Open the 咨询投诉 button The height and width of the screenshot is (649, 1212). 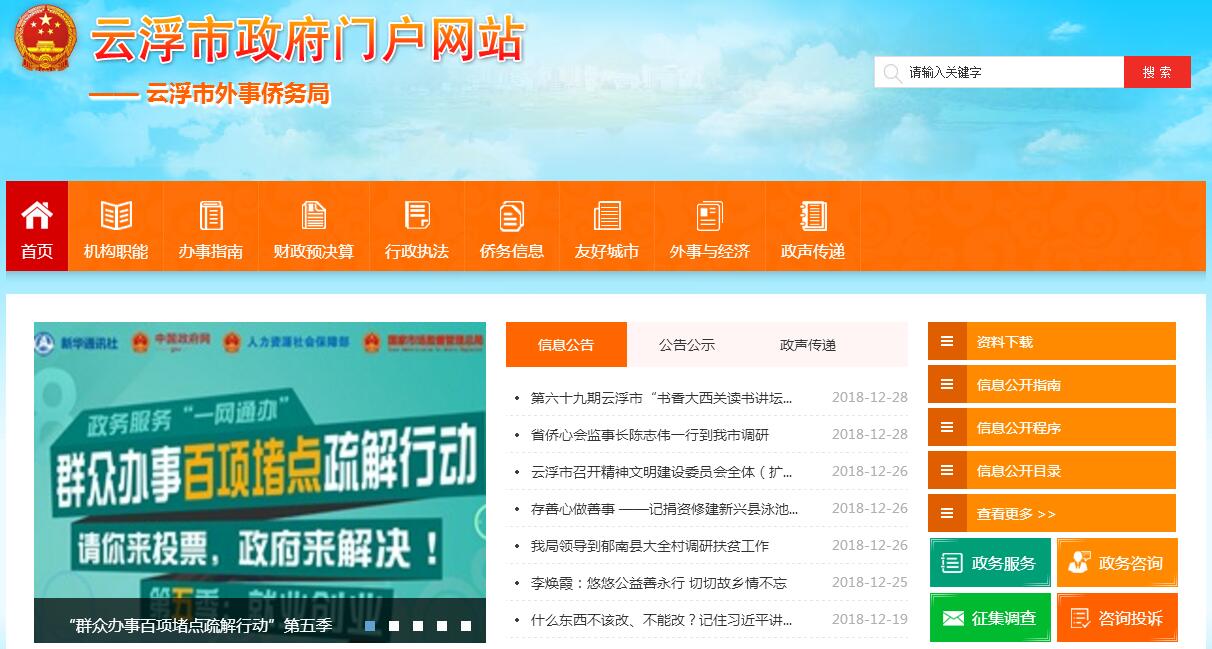pyautogui.click(x=1117, y=618)
